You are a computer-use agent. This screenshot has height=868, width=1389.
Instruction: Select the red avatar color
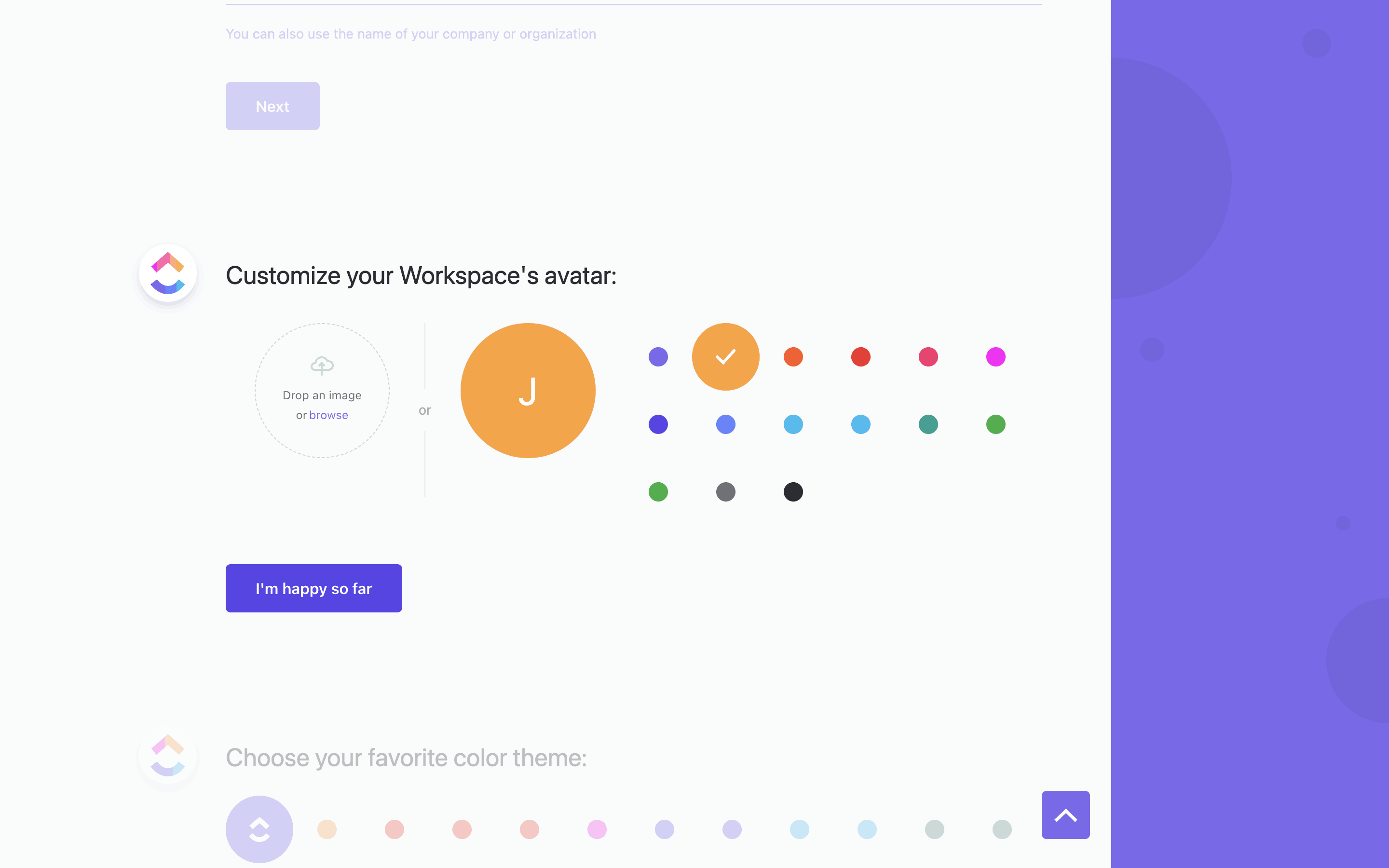click(x=861, y=356)
